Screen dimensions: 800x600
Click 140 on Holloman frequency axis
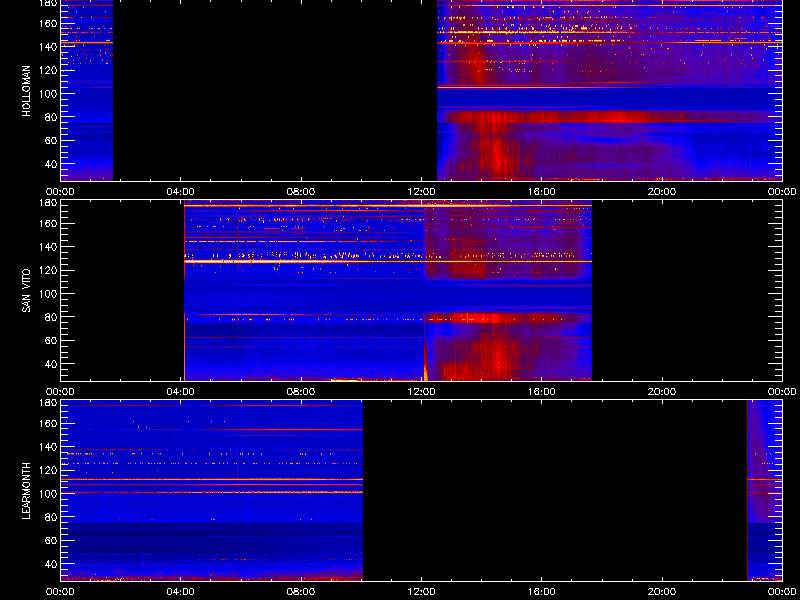[x=47, y=47]
